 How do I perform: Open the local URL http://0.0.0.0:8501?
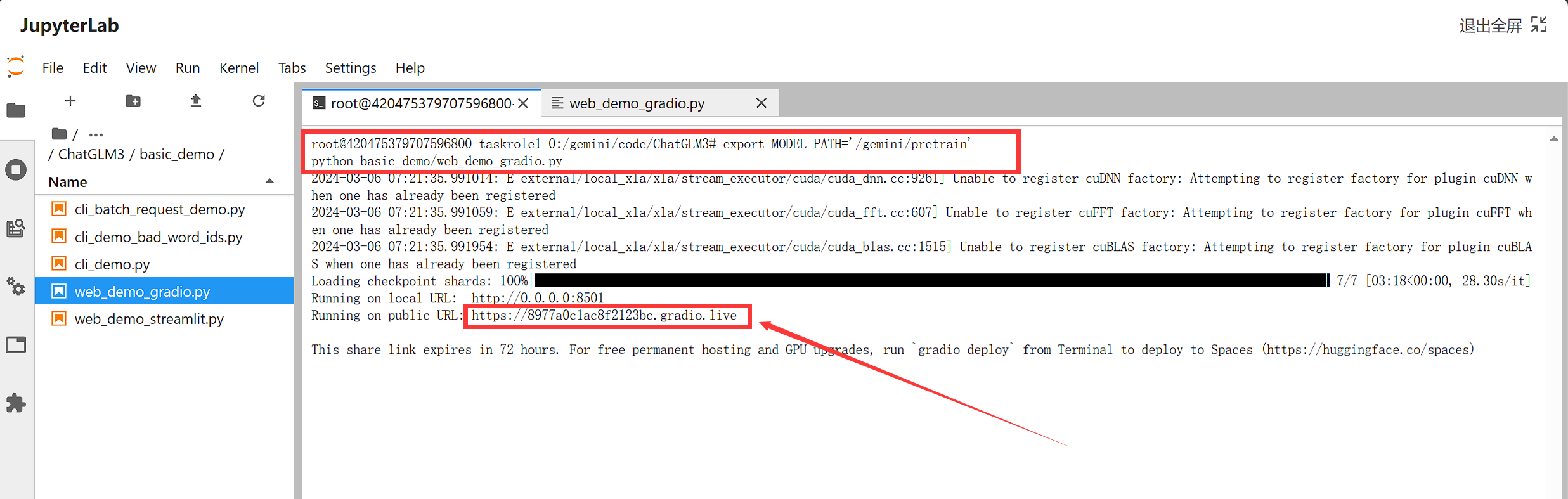[x=538, y=298]
